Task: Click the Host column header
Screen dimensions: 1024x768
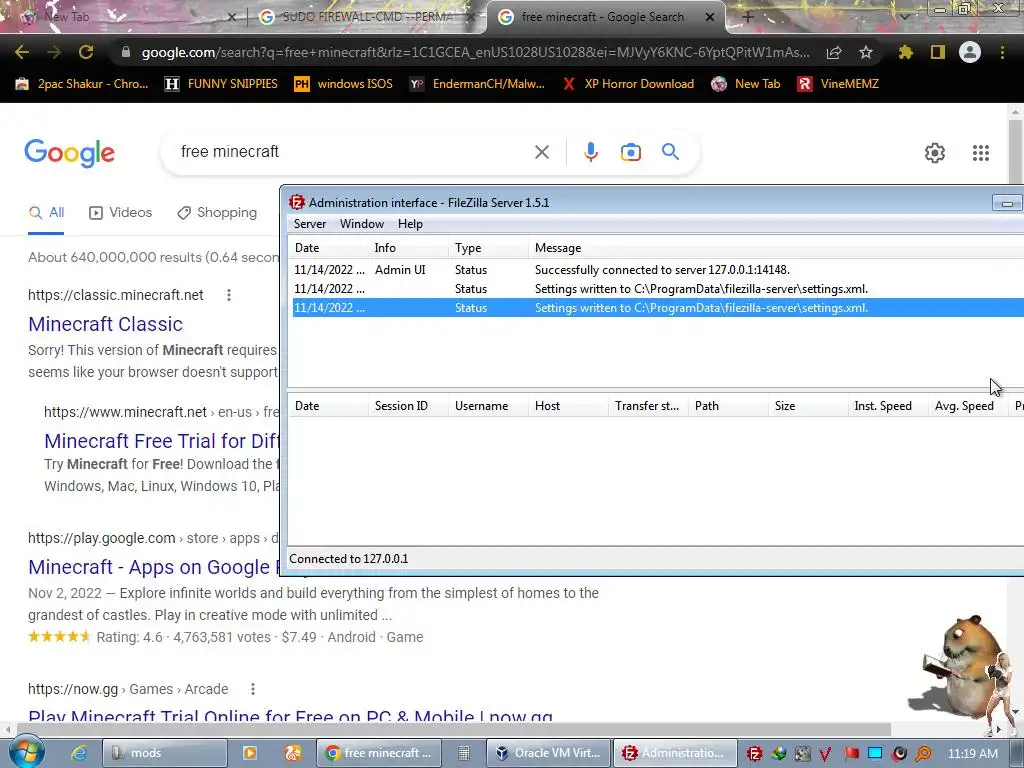Action: pos(568,406)
